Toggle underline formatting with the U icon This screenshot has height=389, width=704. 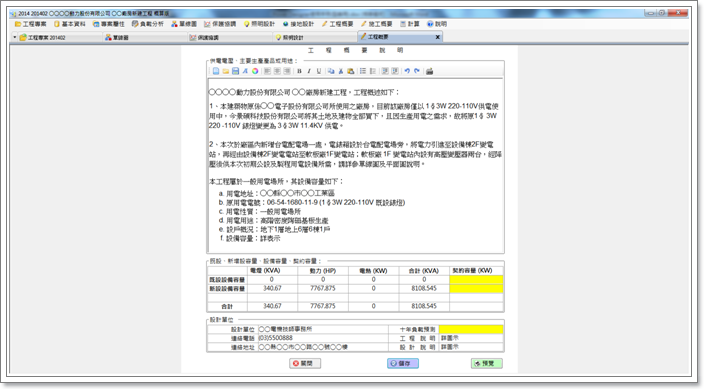319,71
